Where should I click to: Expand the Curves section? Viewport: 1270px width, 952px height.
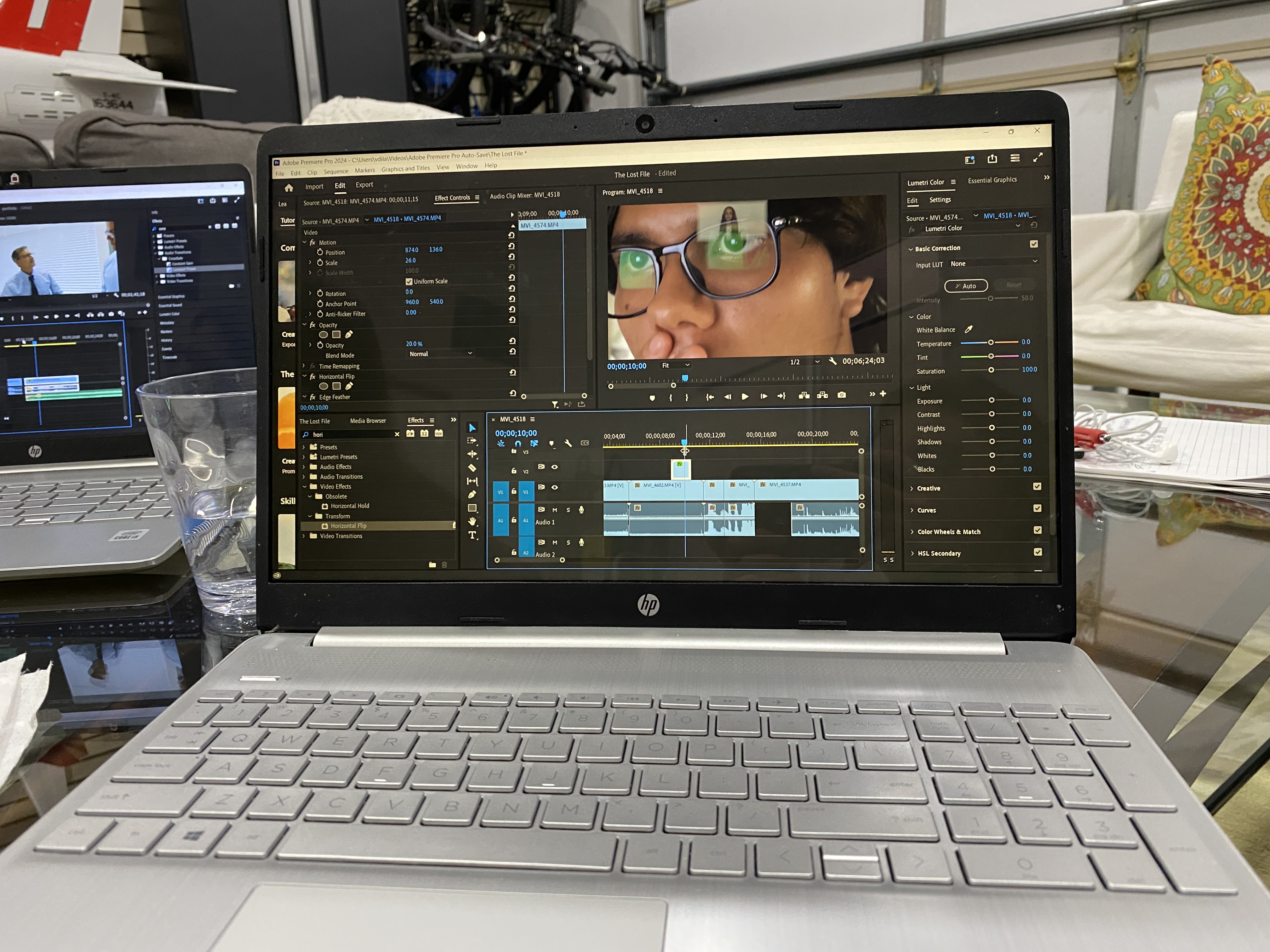click(912, 511)
